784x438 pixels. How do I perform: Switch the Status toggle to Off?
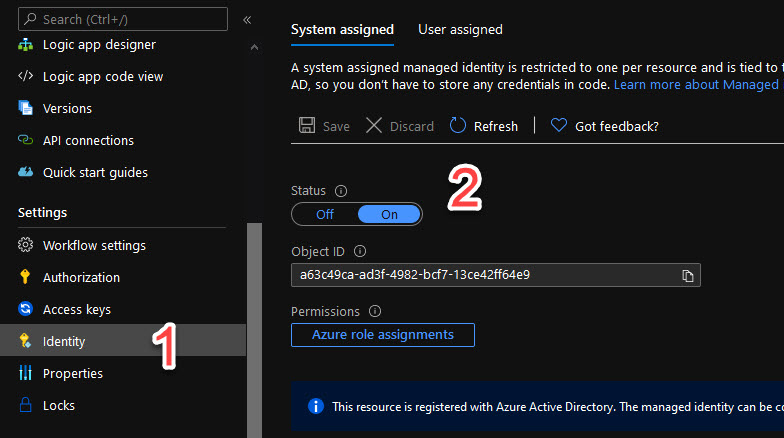(x=325, y=214)
